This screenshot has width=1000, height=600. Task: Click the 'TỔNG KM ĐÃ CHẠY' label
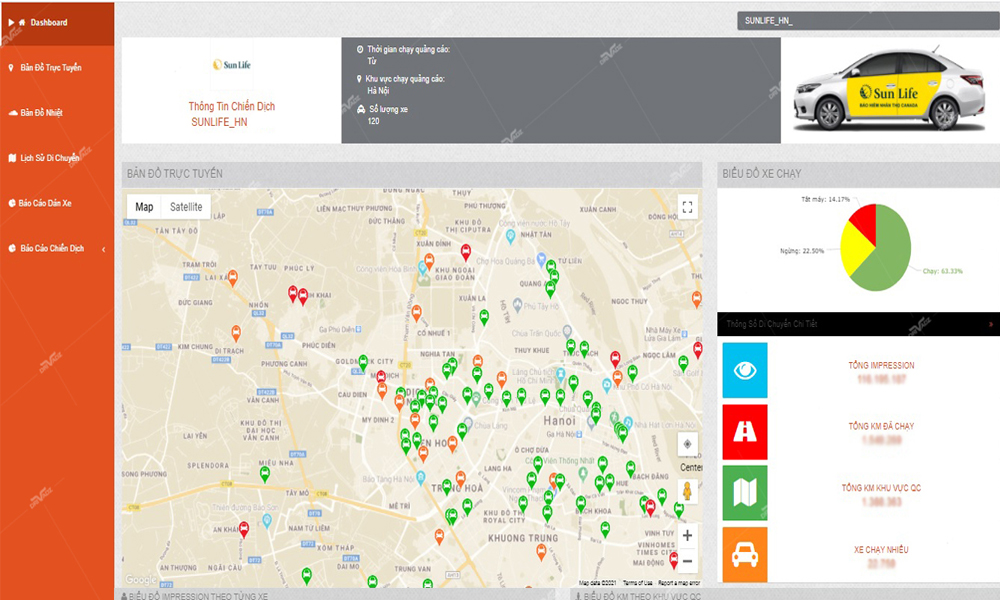click(x=881, y=426)
